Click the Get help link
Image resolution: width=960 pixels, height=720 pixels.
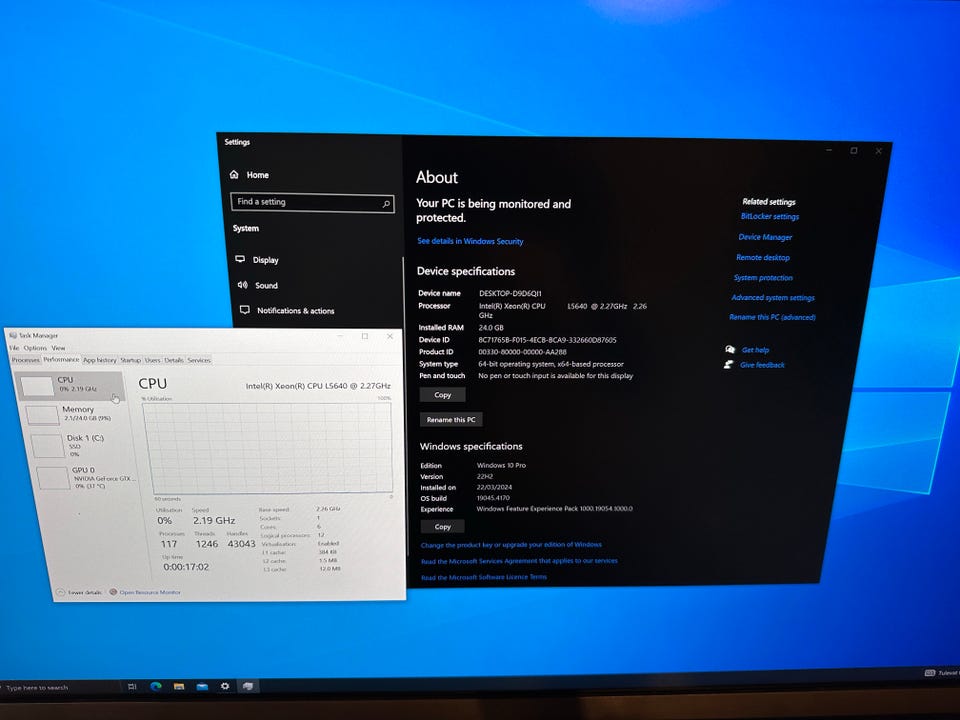click(755, 350)
